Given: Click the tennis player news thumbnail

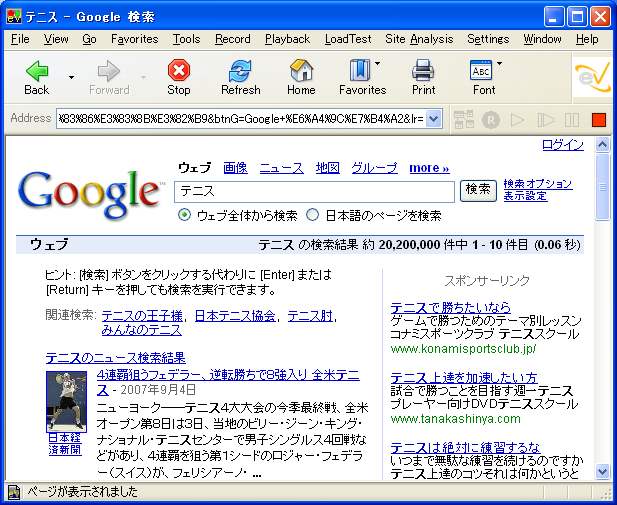Looking at the screenshot, I should tap(66, 401).
